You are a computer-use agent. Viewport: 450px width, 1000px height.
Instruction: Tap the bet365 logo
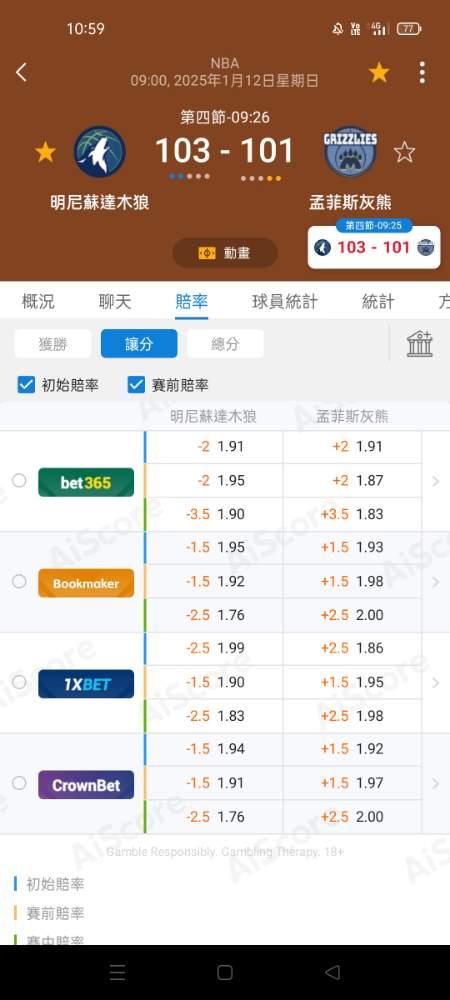point(86,482)
